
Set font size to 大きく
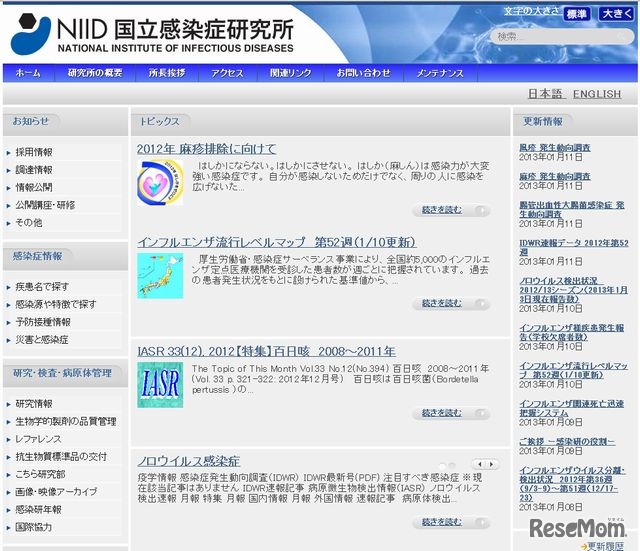pos(617,14)
